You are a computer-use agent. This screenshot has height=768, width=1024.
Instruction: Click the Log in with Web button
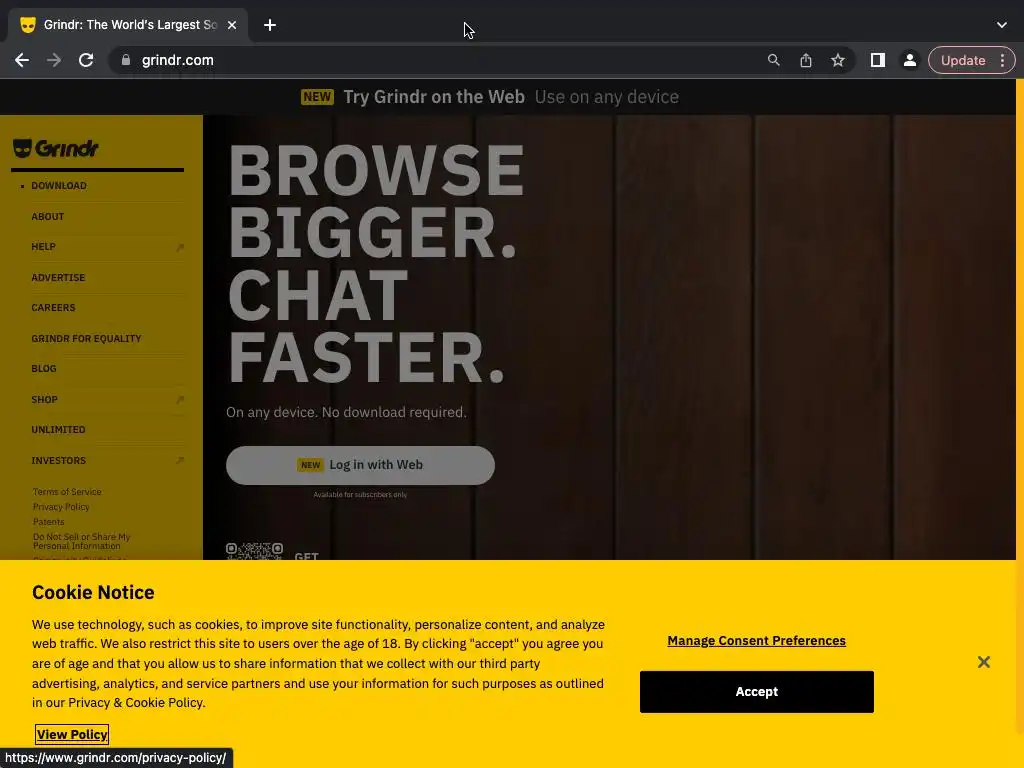pyautogui.click(x=360, y=465)
